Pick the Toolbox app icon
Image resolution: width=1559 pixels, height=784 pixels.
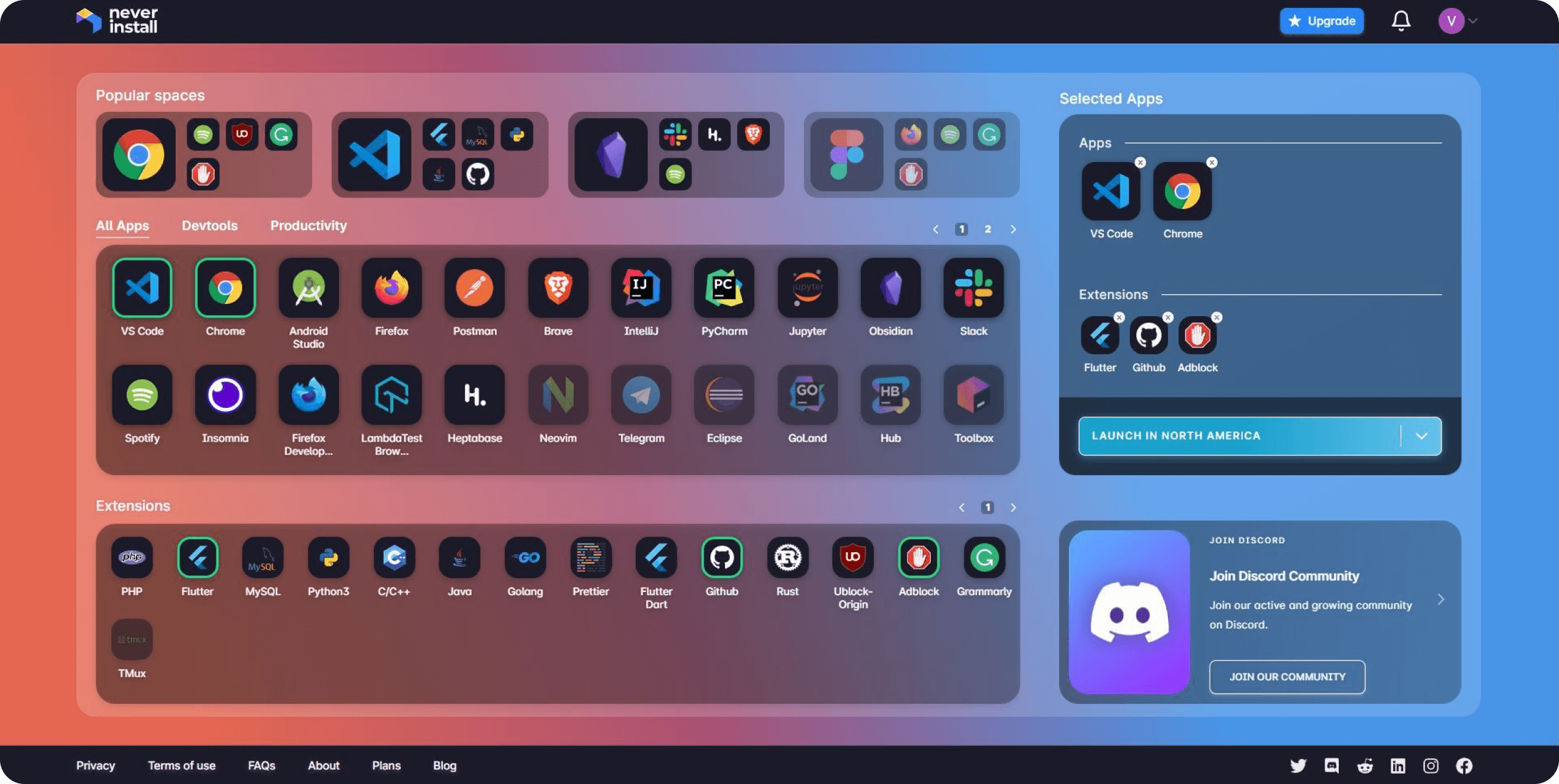973,395
